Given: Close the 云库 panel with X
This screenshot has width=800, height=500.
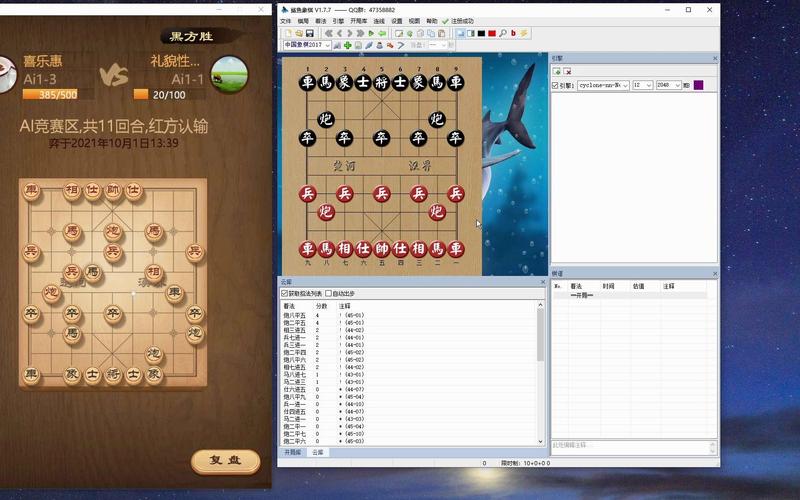Looking at the screenshot, I should point(542,282).
